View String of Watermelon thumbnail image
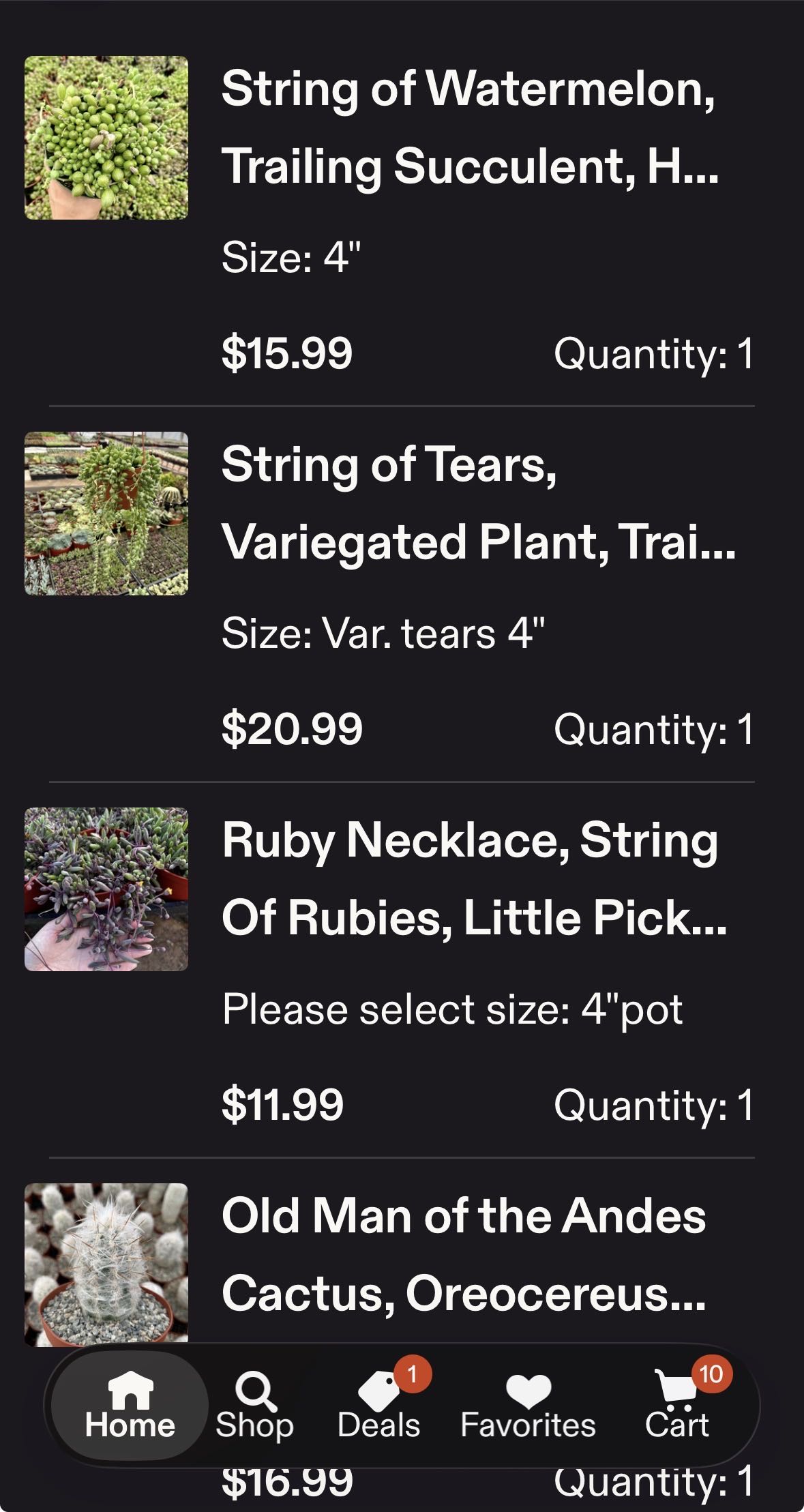804x1512 pixels. pos(106,138)
